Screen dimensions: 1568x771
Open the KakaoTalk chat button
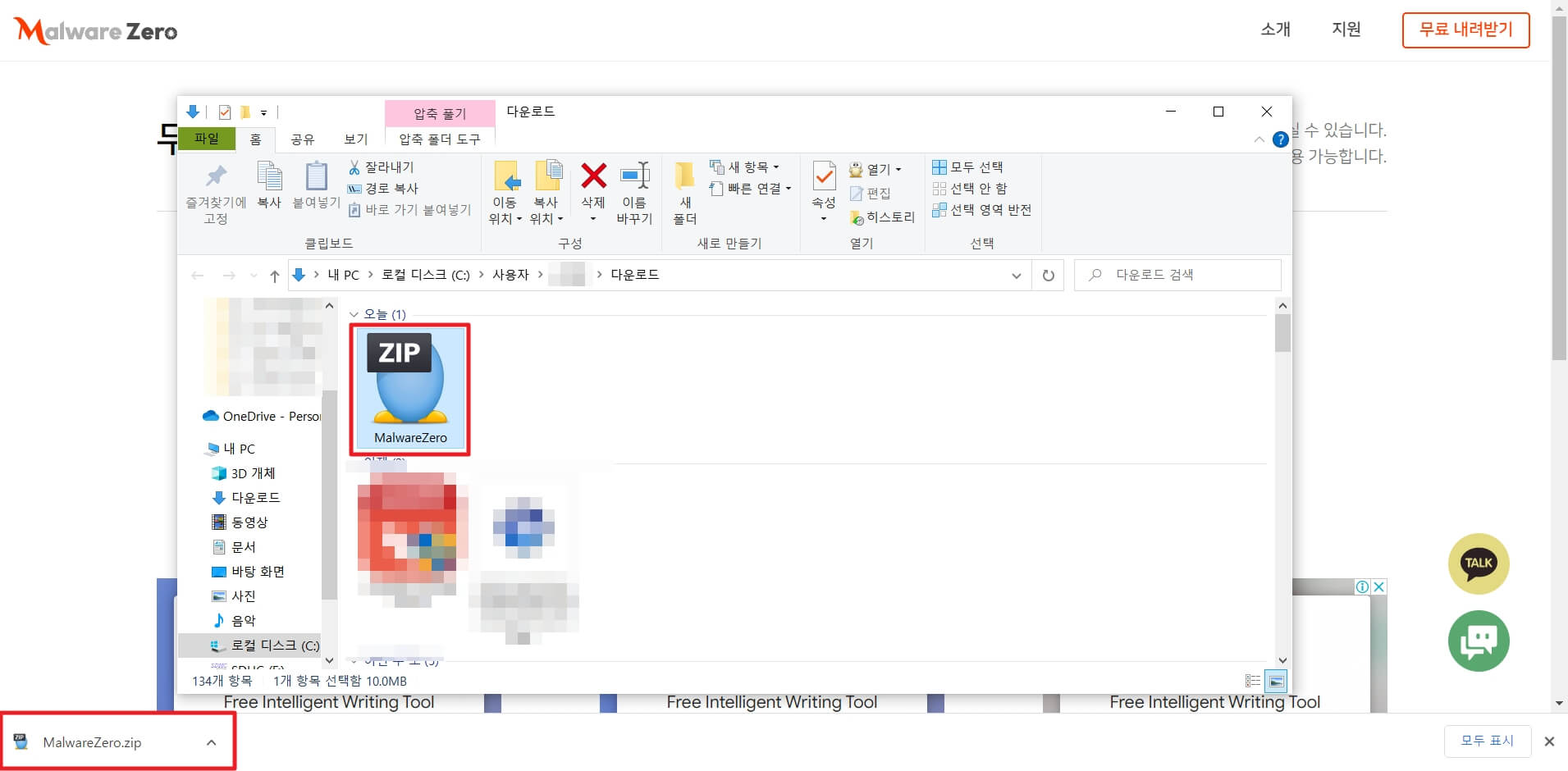1479,563
